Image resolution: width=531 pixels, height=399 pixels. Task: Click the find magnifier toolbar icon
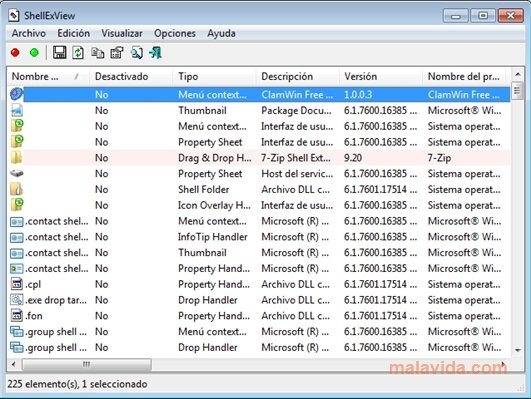pos(136,53)
